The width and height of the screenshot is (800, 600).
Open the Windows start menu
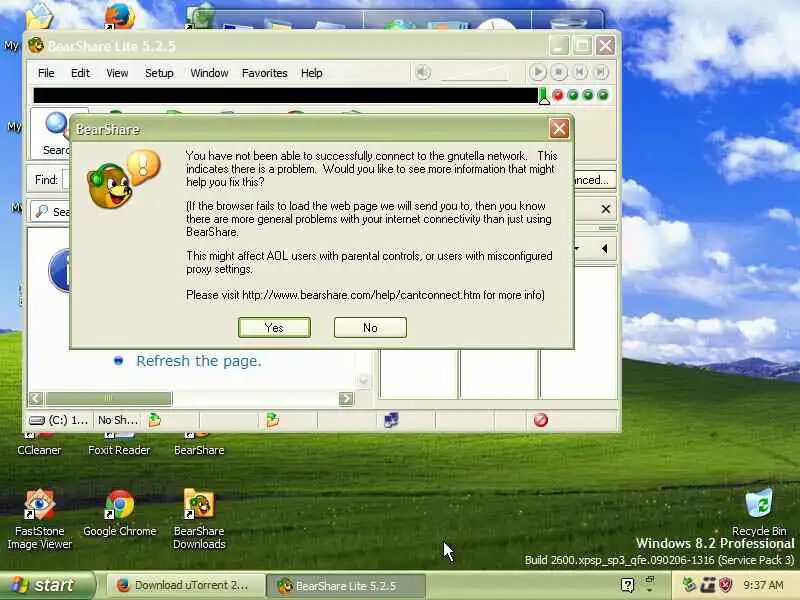pyautogui.click(x=47, y=585)
